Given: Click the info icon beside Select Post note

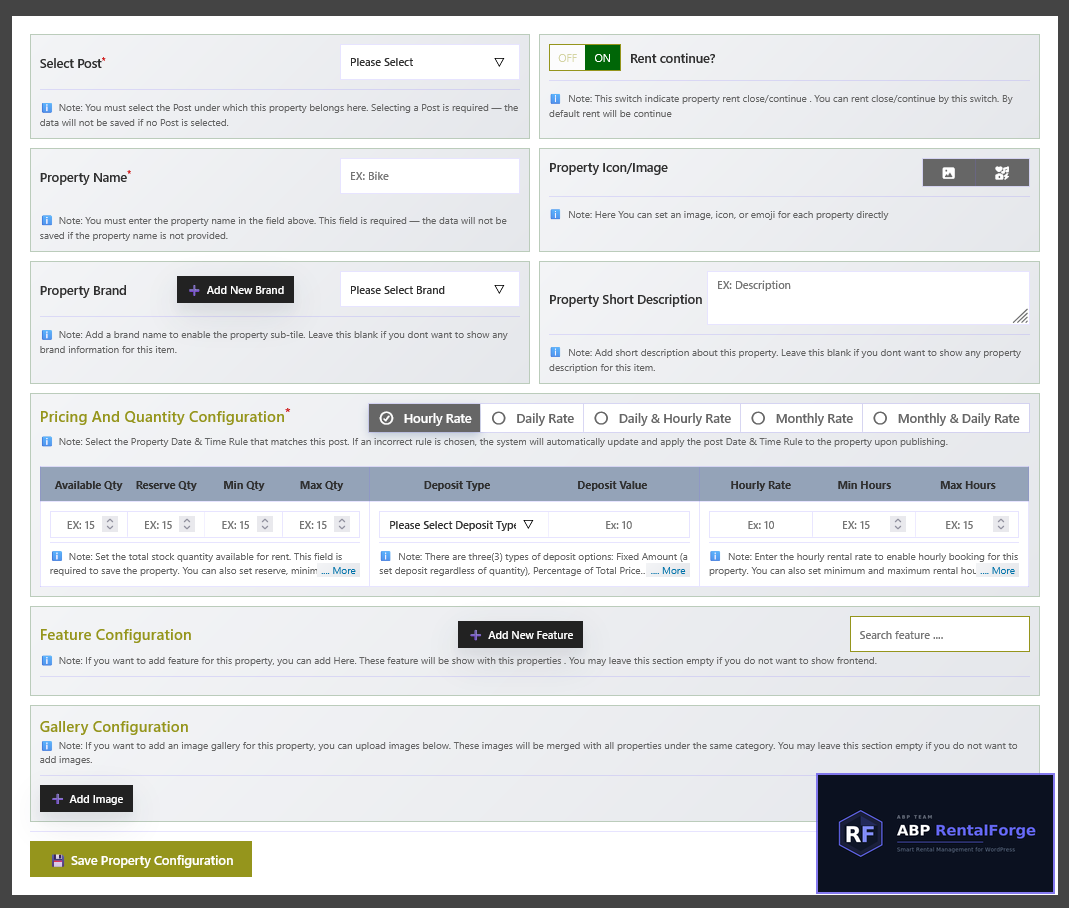Looking at the screenshot, I should pos(46,108).
